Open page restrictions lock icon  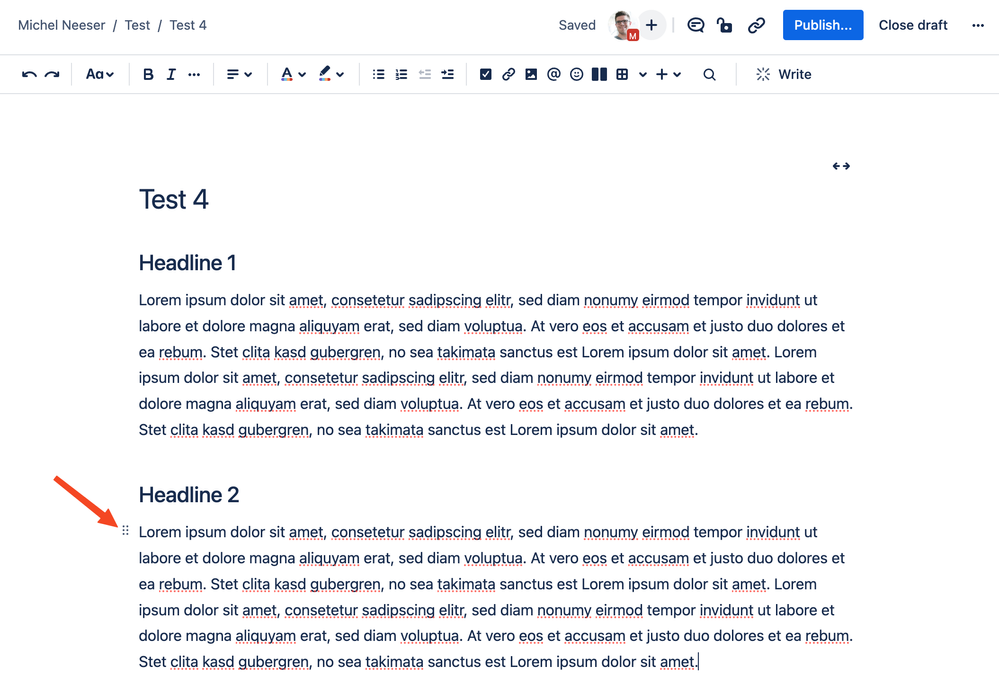(724, 25)
